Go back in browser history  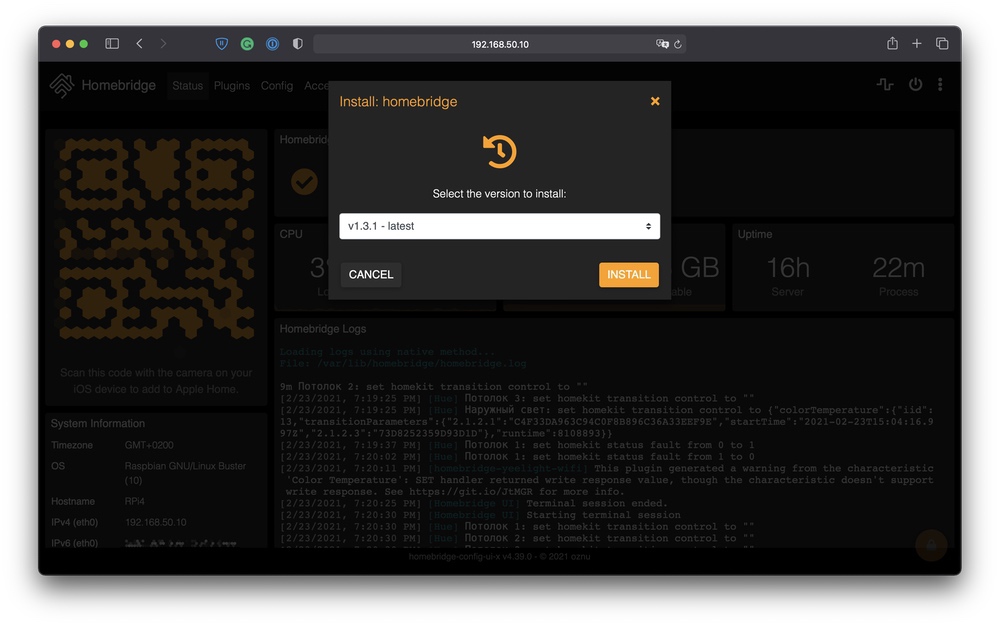pos(139,43)
